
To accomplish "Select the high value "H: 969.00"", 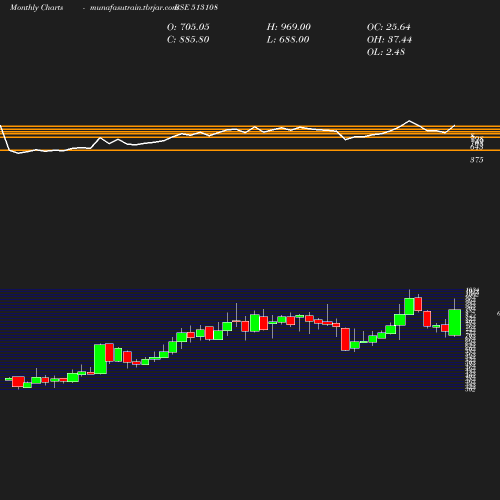I will 288,27.
